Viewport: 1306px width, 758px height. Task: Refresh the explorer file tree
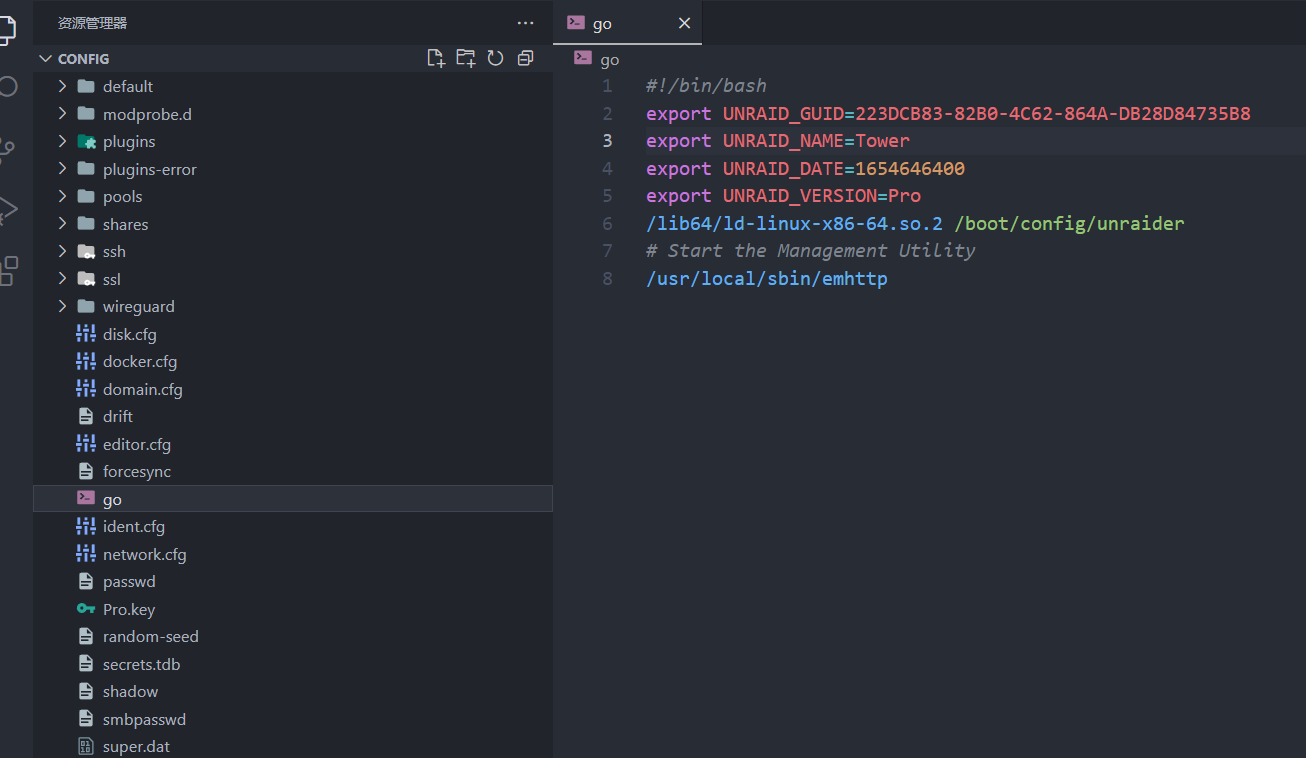tap(495, 58)
